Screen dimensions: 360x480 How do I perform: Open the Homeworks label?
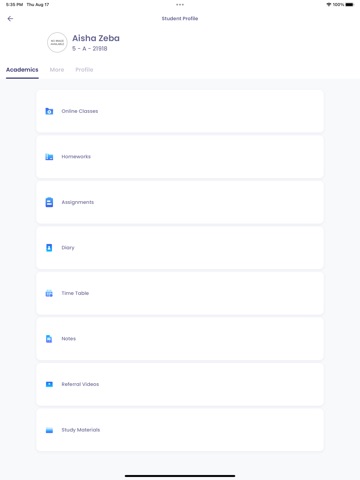point(76,157)
